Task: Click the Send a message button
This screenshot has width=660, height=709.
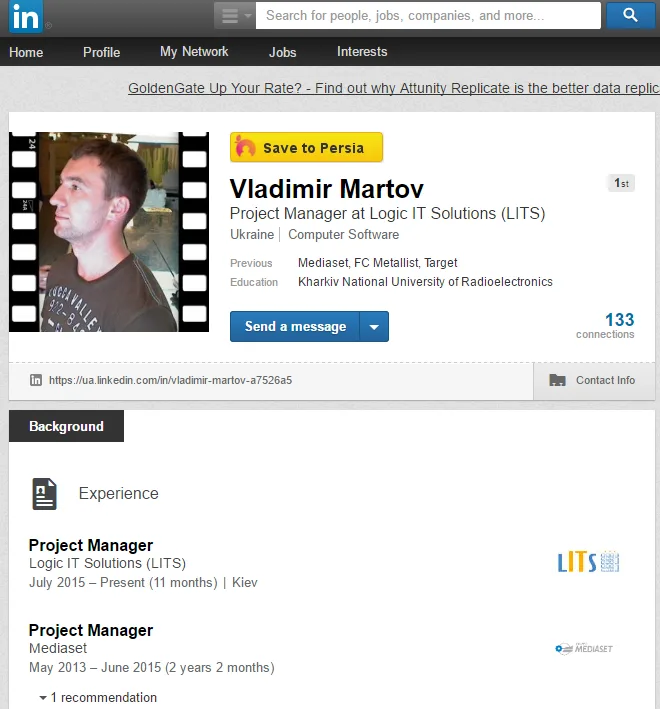Action: 295,326
